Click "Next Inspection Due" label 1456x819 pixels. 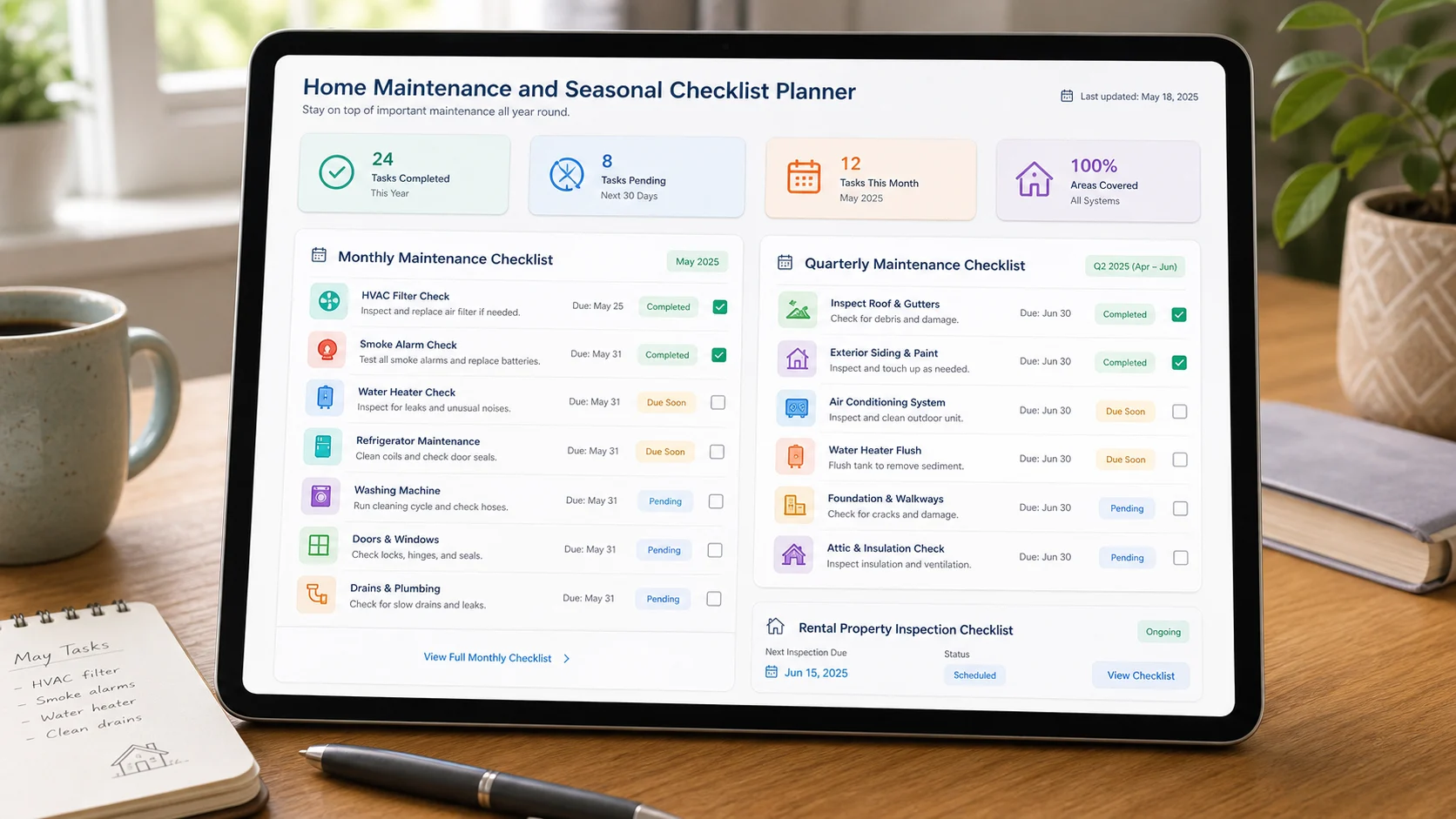click(x=806, y=652)
